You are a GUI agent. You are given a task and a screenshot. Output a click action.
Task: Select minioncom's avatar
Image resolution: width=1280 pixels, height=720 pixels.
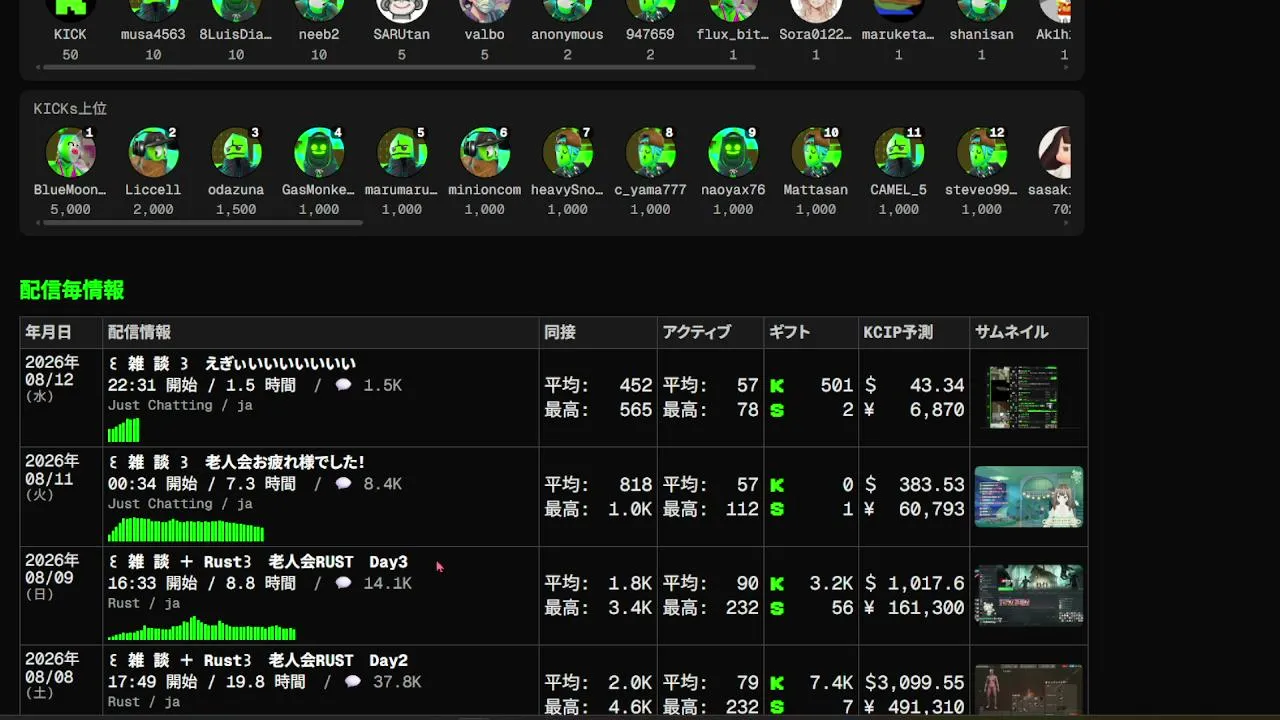(485, 153)
